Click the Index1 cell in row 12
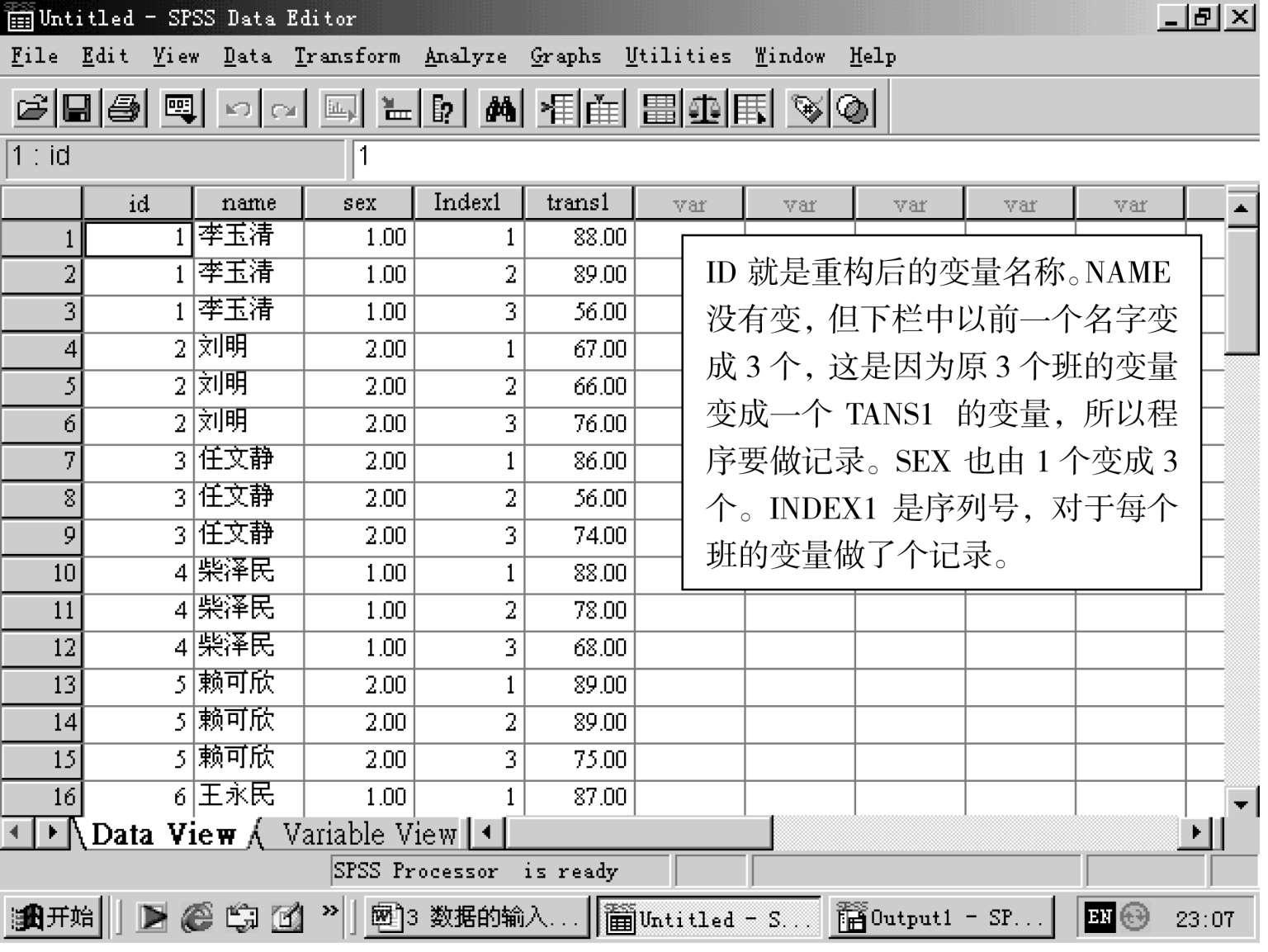 (468, 648)
